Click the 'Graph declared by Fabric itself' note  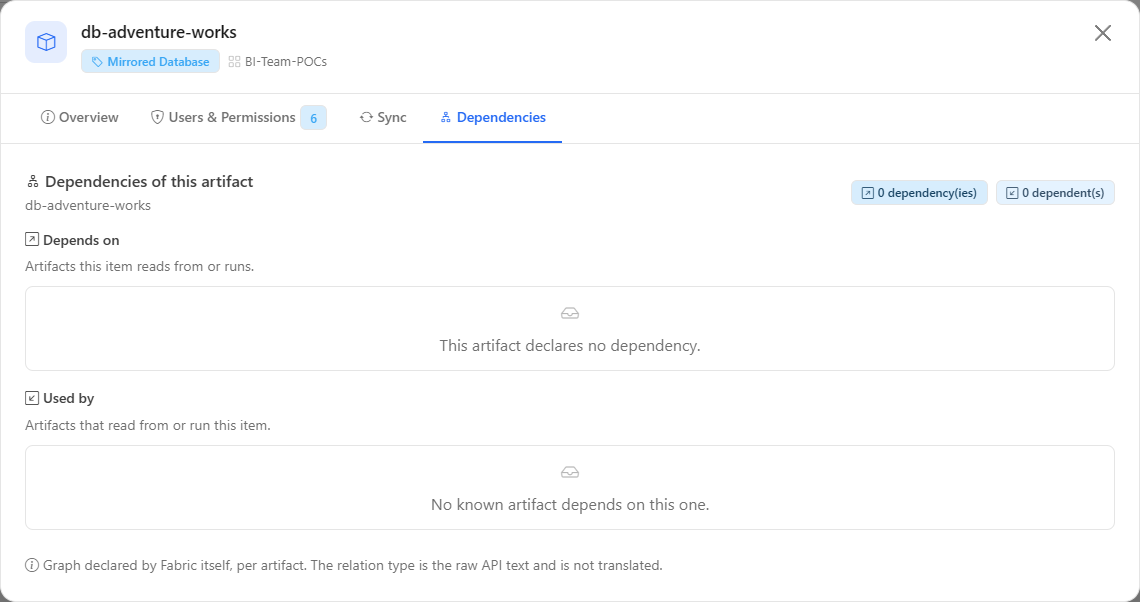coord(353,565)
